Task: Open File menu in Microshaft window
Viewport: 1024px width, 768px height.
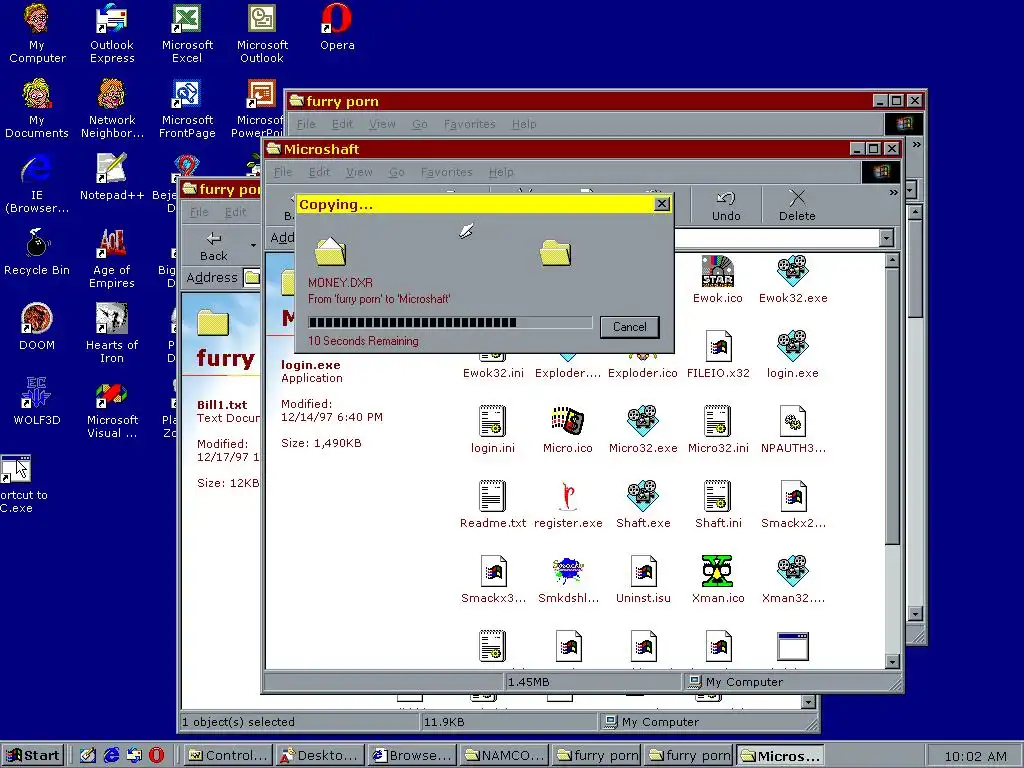Action: click(283, 172)
